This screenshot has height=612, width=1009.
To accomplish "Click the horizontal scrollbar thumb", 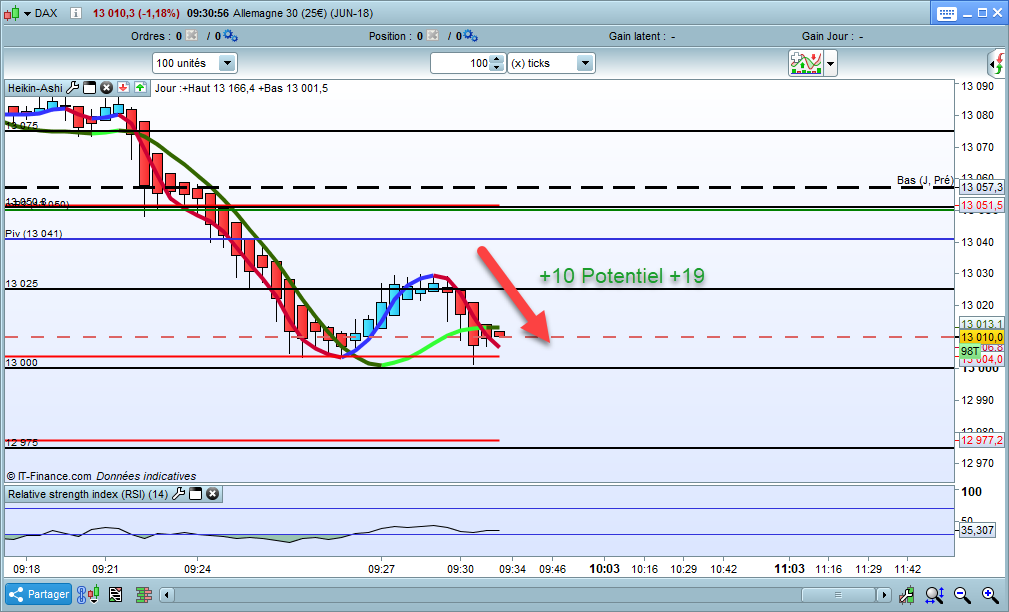I will click(838, 595).
